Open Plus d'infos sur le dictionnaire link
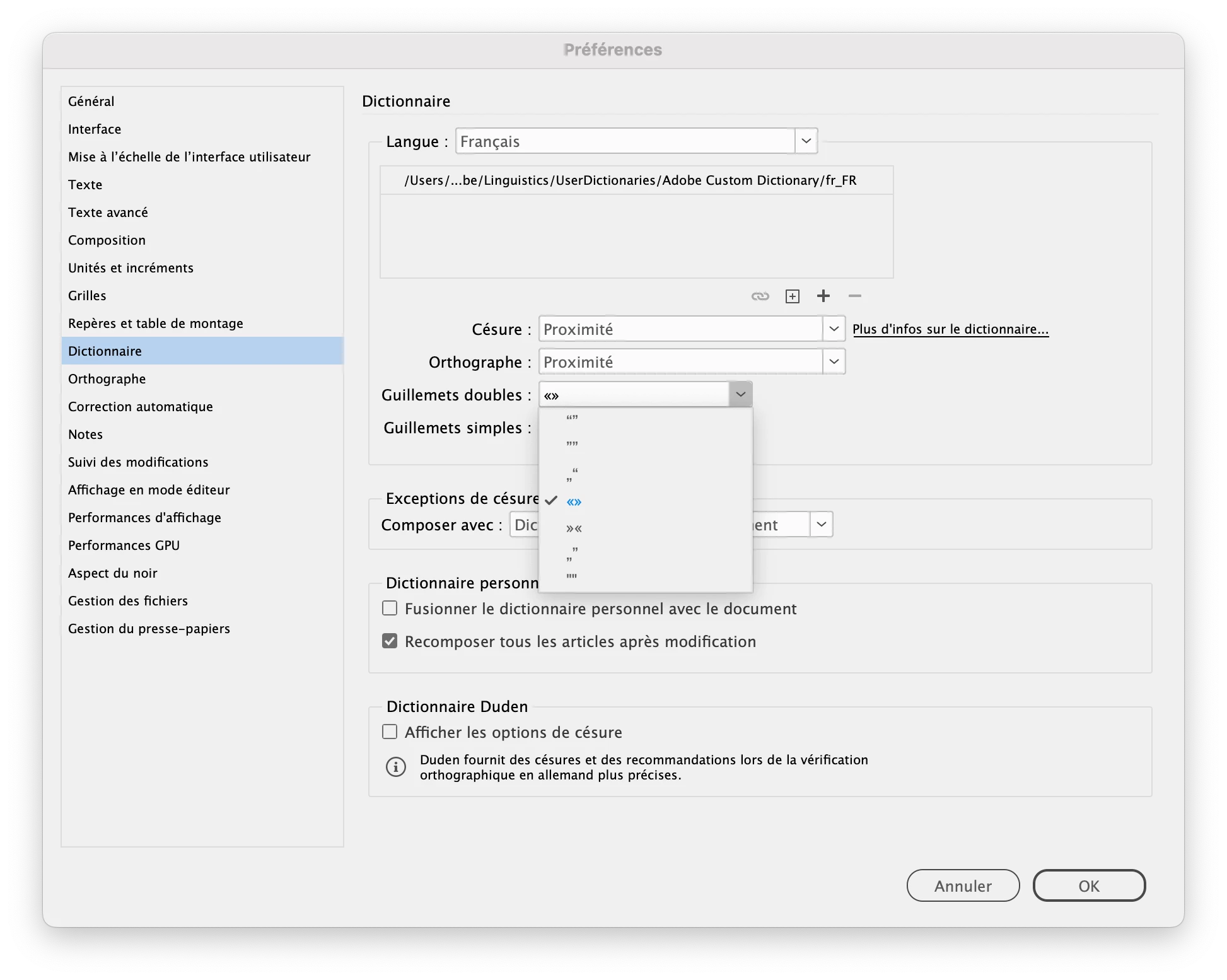The image size is (1227, 980). point(950,329)
